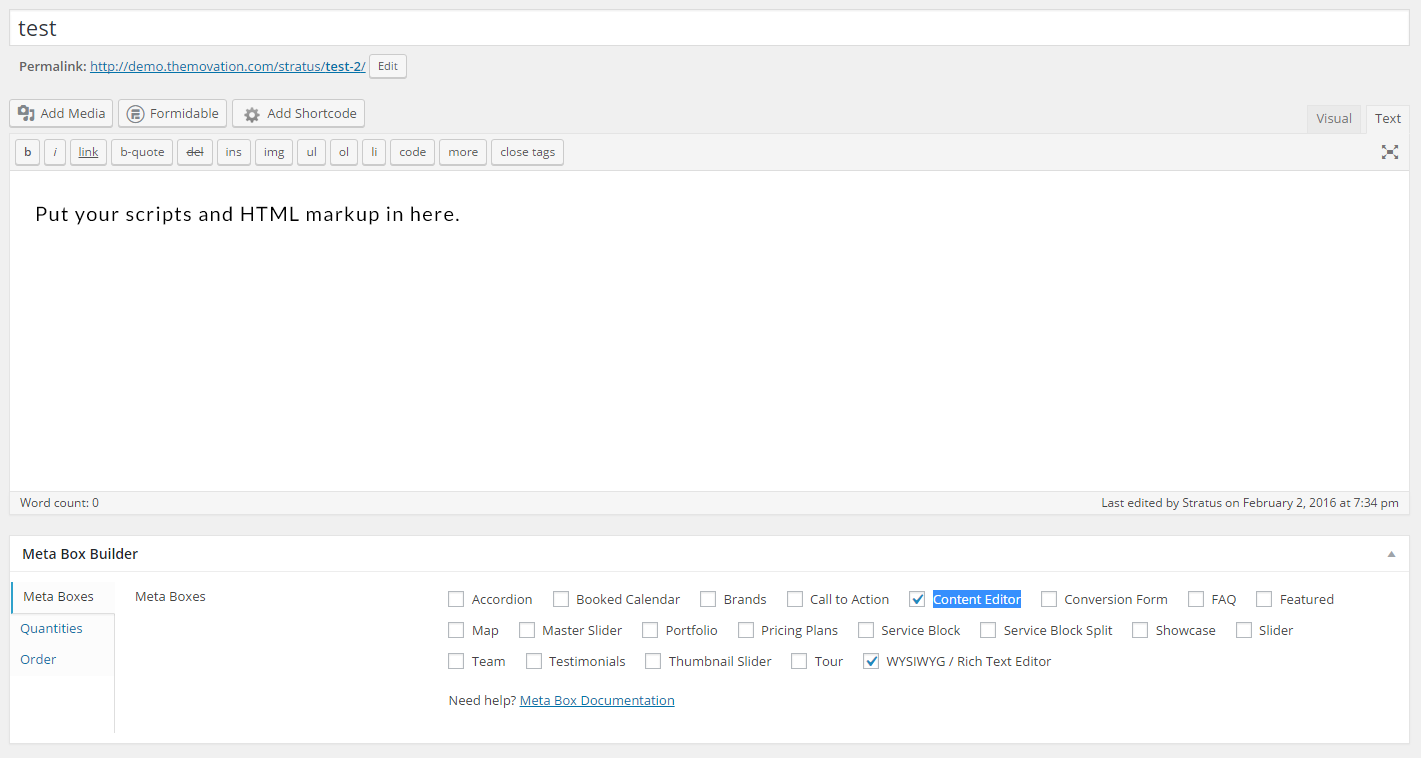Enable the Booked Calendar checkbox
This screenshot has height=758, width=1421.
[x=561, y=599]
